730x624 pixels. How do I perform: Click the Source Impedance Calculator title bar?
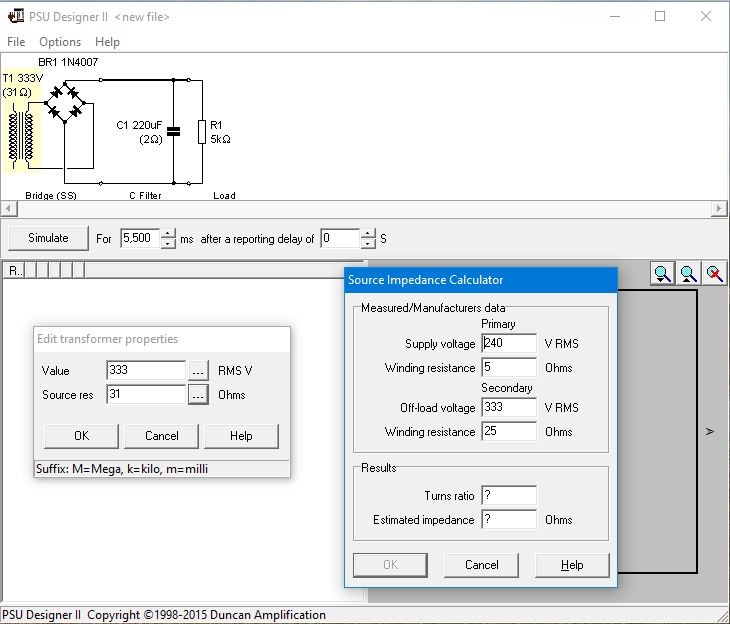pyautogui.click(x=481, y=280)
